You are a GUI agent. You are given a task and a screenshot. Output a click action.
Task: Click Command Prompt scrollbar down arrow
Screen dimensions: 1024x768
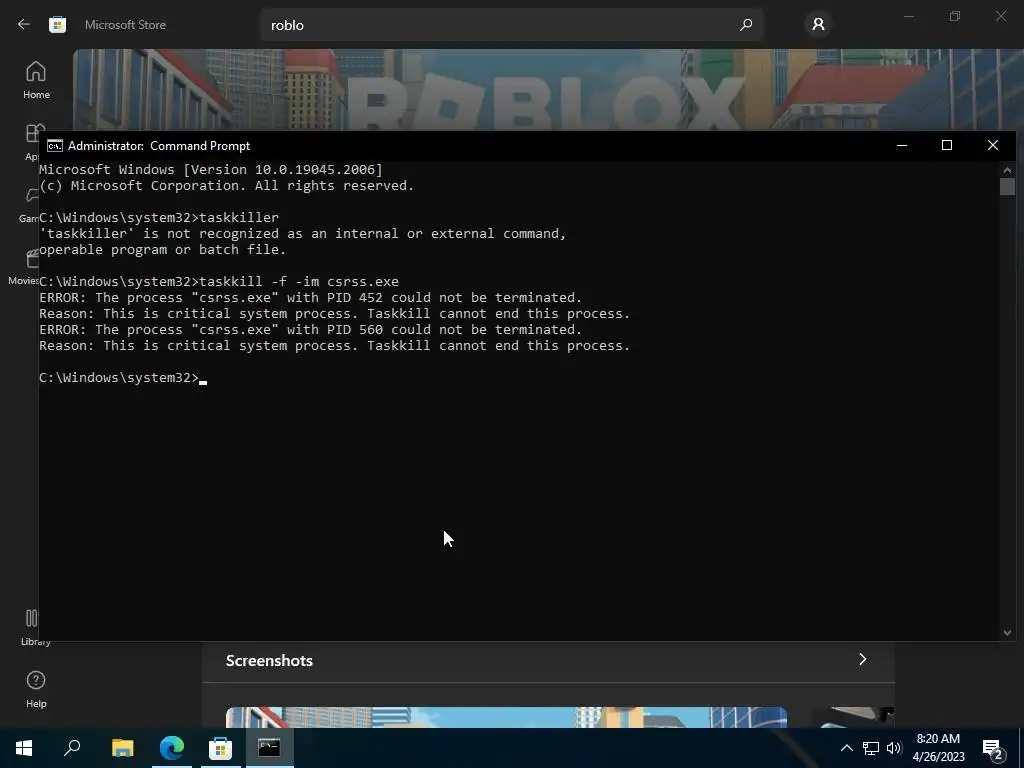(1007, 632)
